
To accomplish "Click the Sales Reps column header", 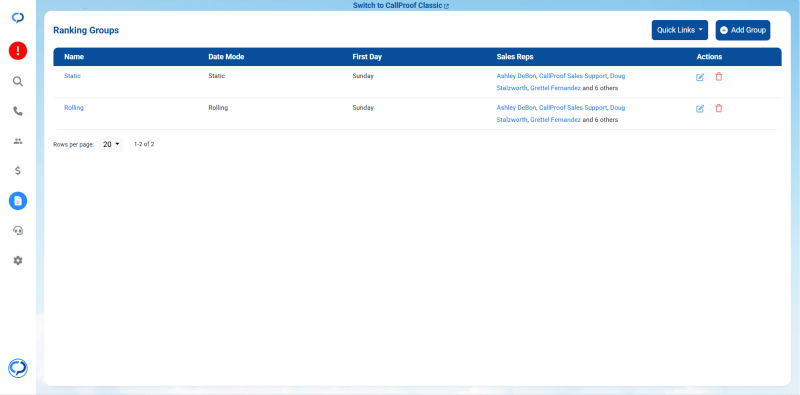I will tap(515, 57).
